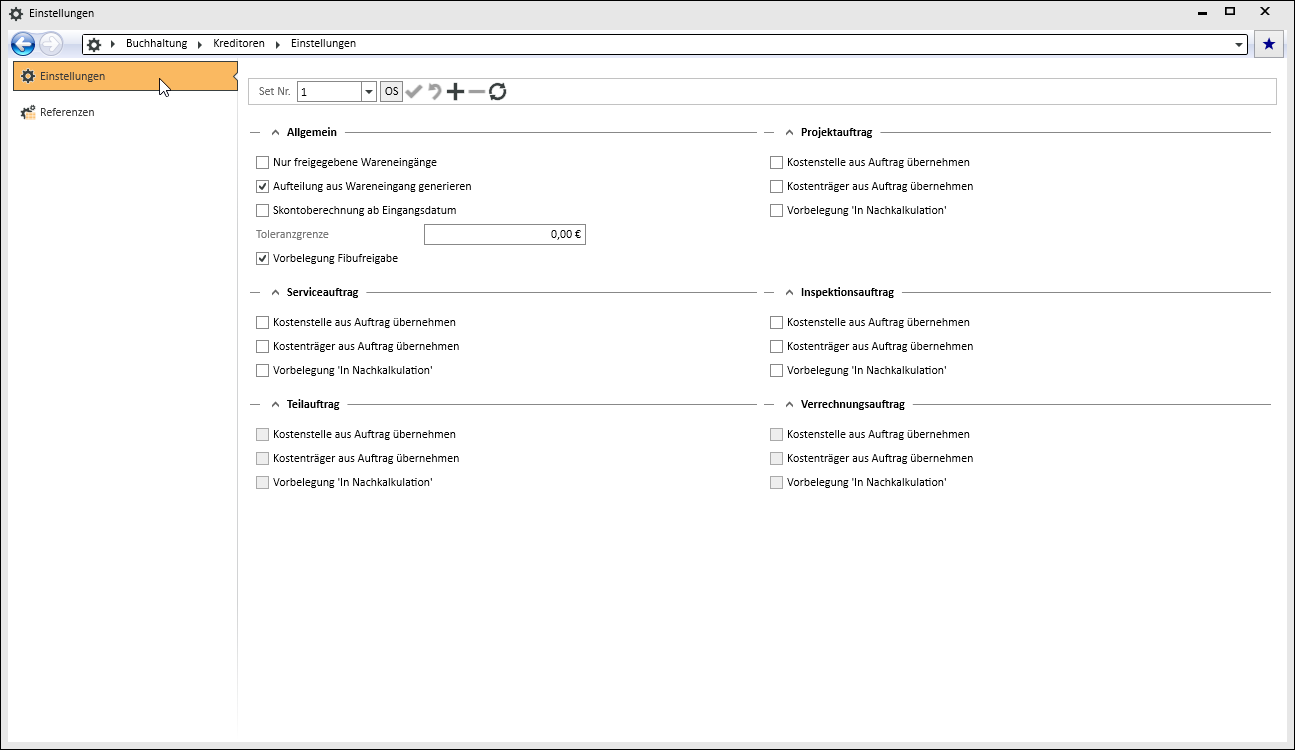Check Inspektionsauftrag Kostenstelle aus Auftrag übernehmen
The width and height of the screenshot is (1295, 750).
click(x=777, y=322)
